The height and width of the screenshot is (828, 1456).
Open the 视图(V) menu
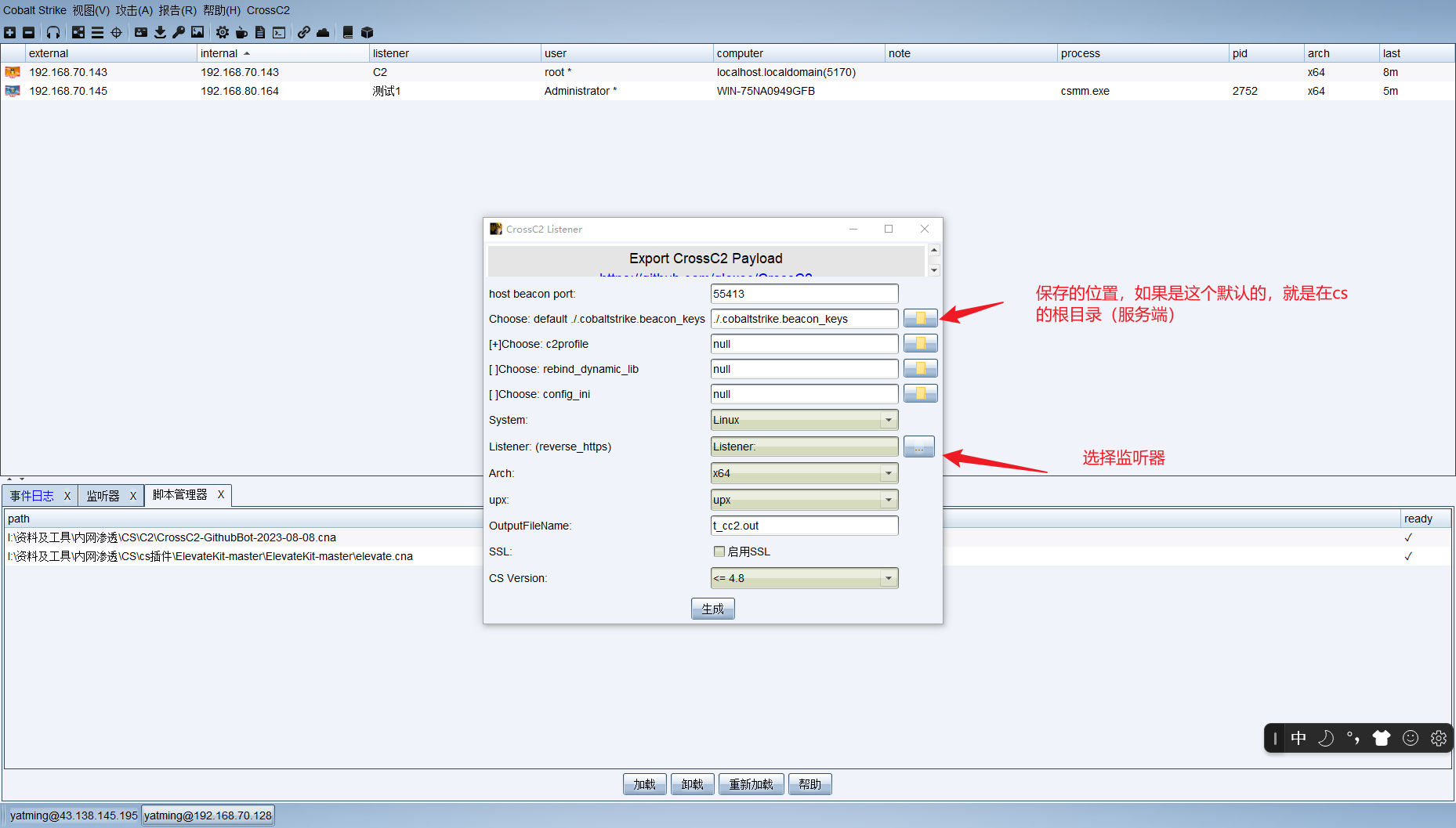(x=91, y=10)
